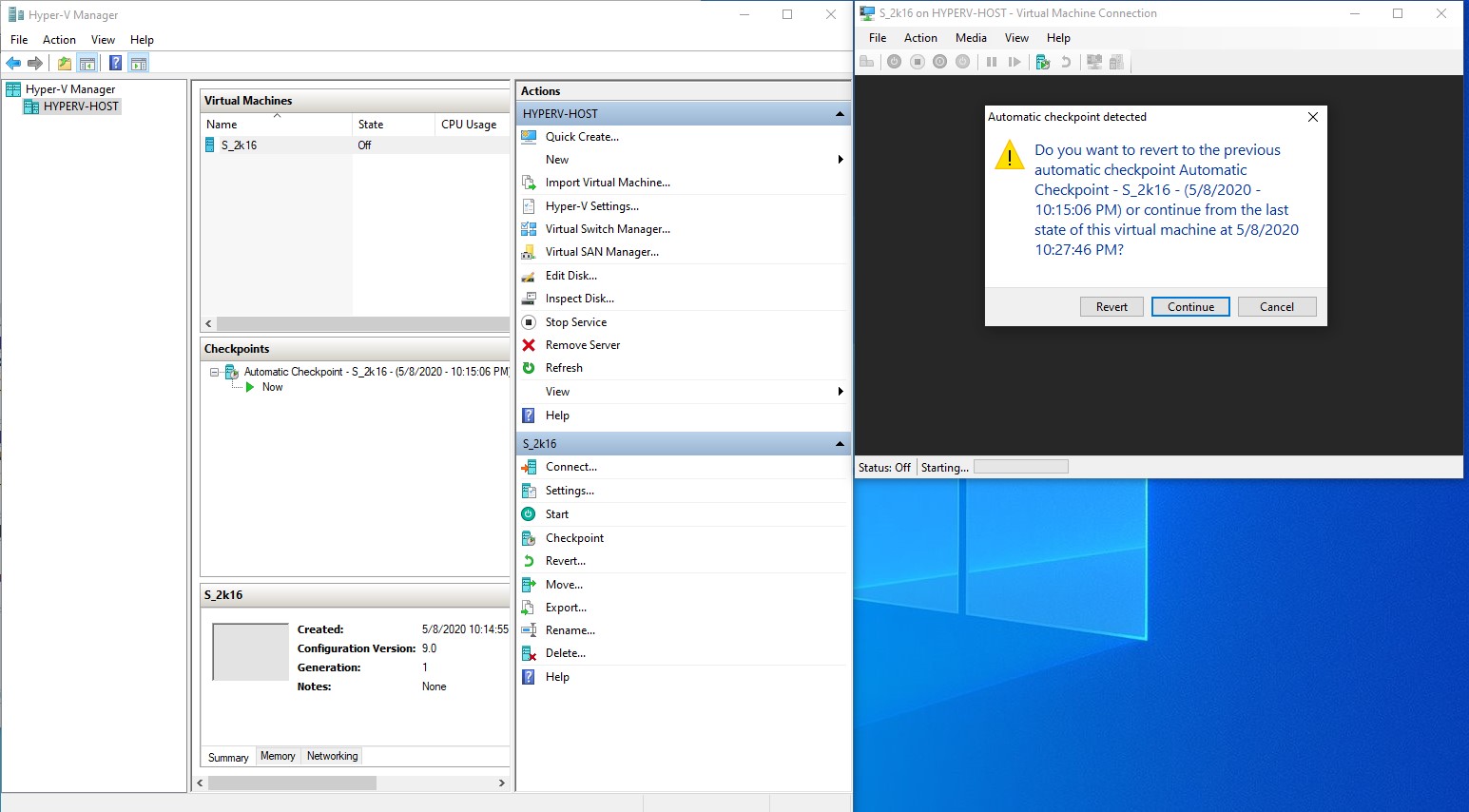Viewport: 1469px width, 812px height.
Task: Switch to the Networking tab
Action: (x=332, y=757)
